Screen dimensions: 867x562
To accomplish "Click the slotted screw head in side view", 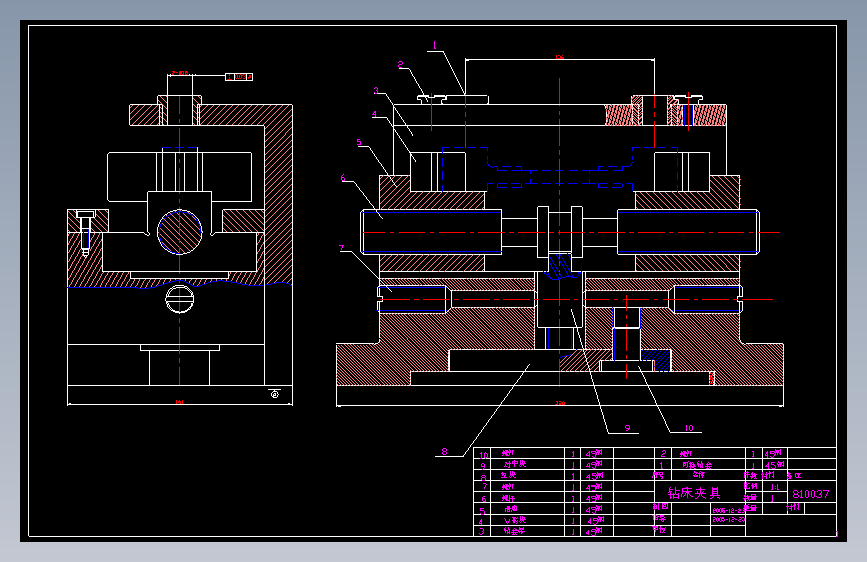I will pyautogui.click(x=180, y=299).
